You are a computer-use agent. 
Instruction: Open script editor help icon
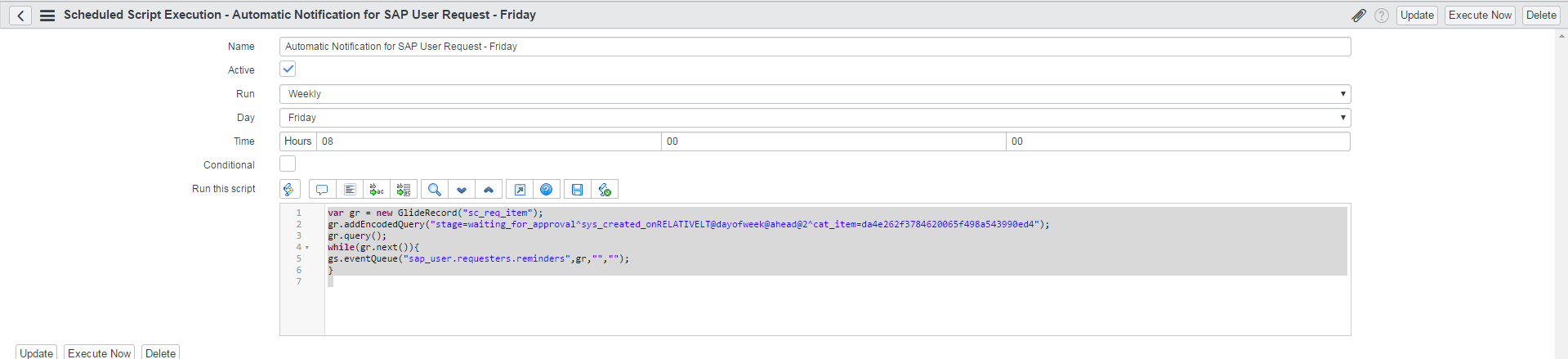click(x=547, y=190)
